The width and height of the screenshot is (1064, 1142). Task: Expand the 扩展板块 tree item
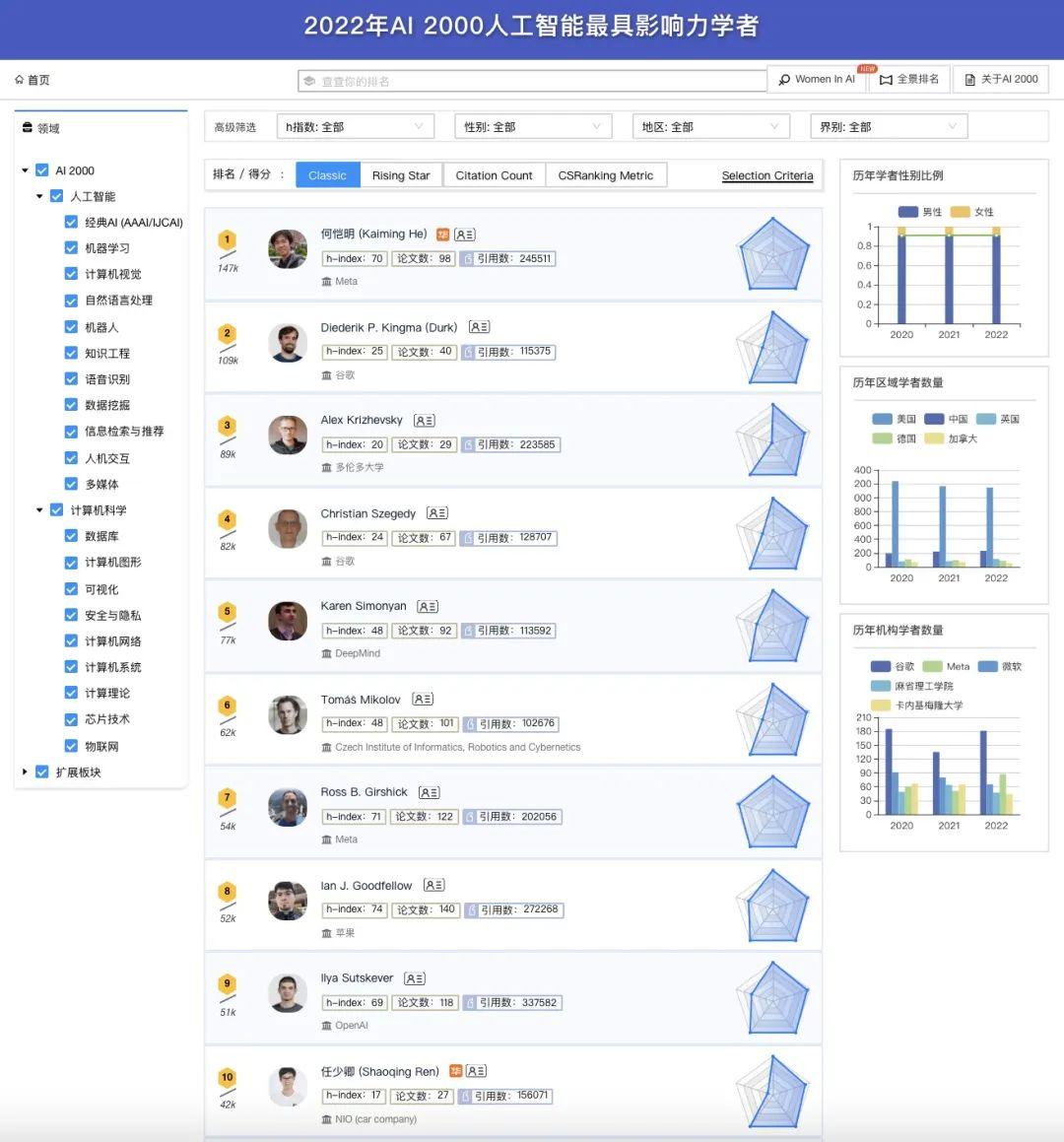pyautogui.click(x=26, y=773)
